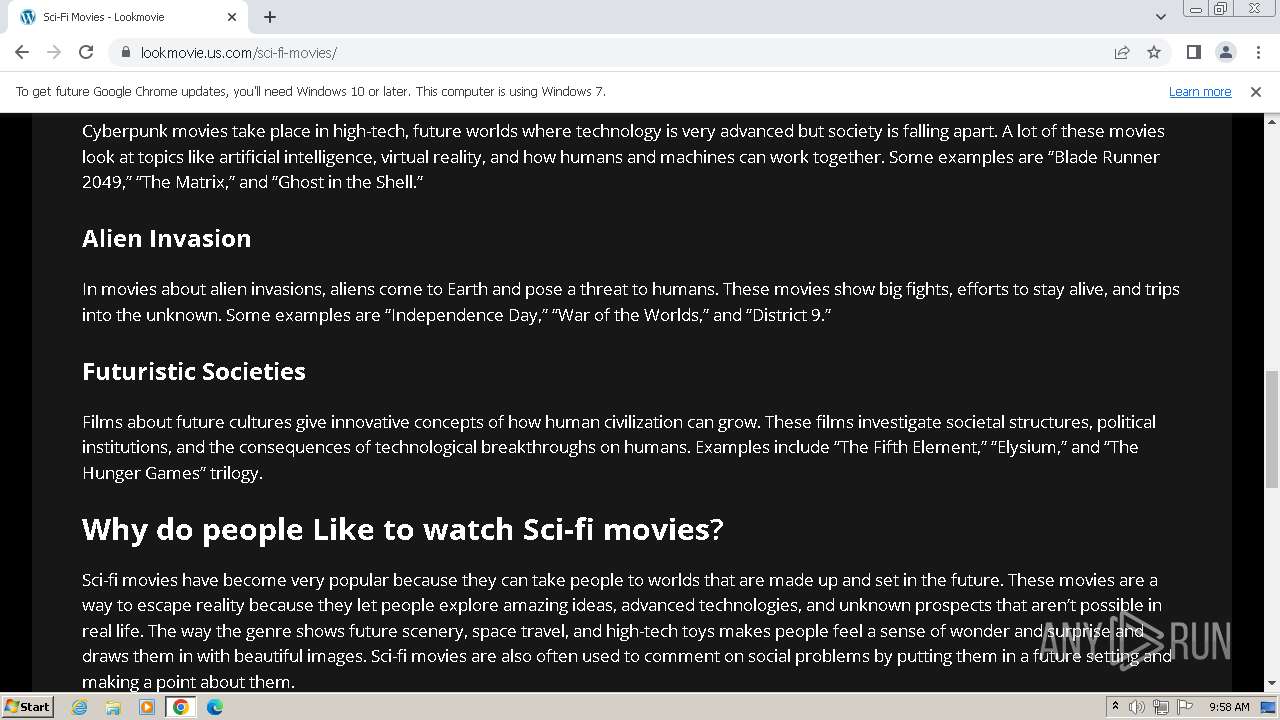Launch Internet Explorer from the taskbar

tap(80, 707)
